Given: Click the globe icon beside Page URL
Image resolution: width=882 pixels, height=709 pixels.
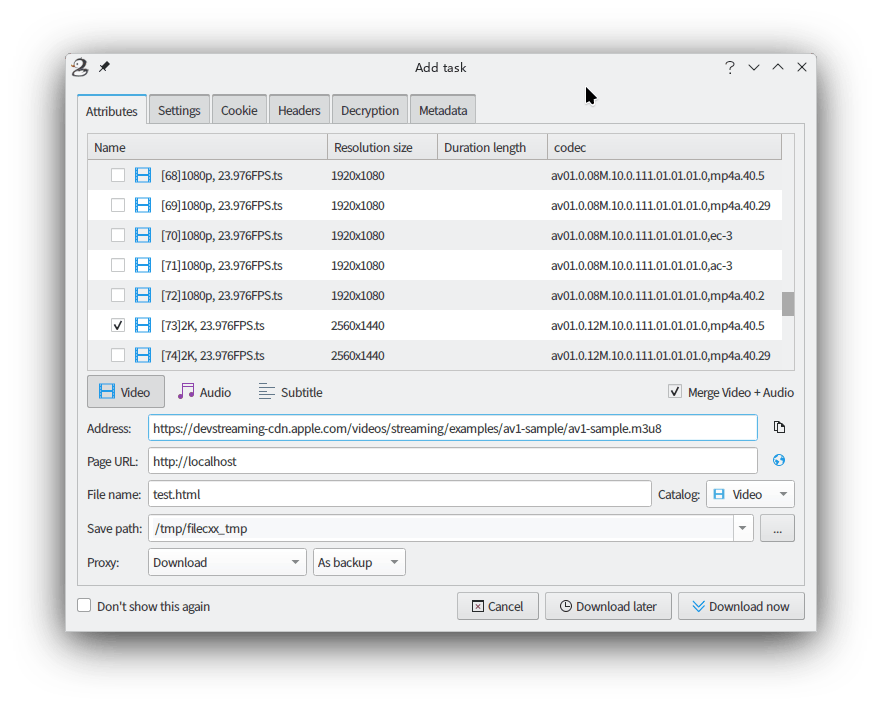Looking at the screenshot, I should 778,460.
